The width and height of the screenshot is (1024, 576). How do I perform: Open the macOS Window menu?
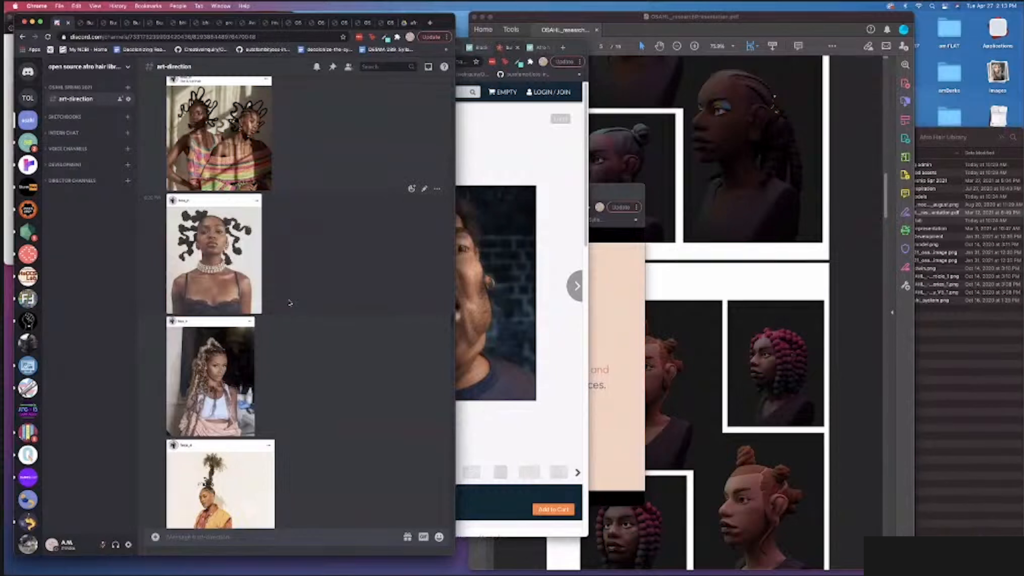[221, 6]
